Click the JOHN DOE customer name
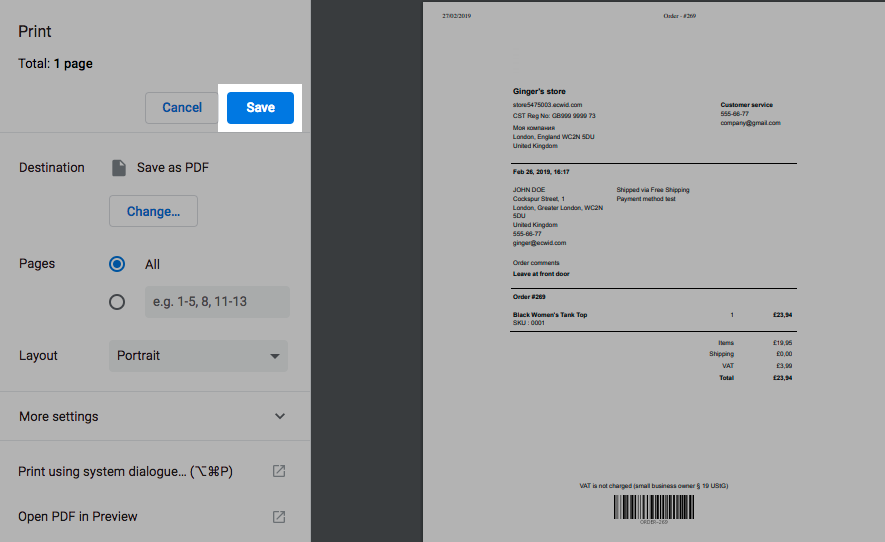This screenshot has width=885, height=542. (529, 190)
